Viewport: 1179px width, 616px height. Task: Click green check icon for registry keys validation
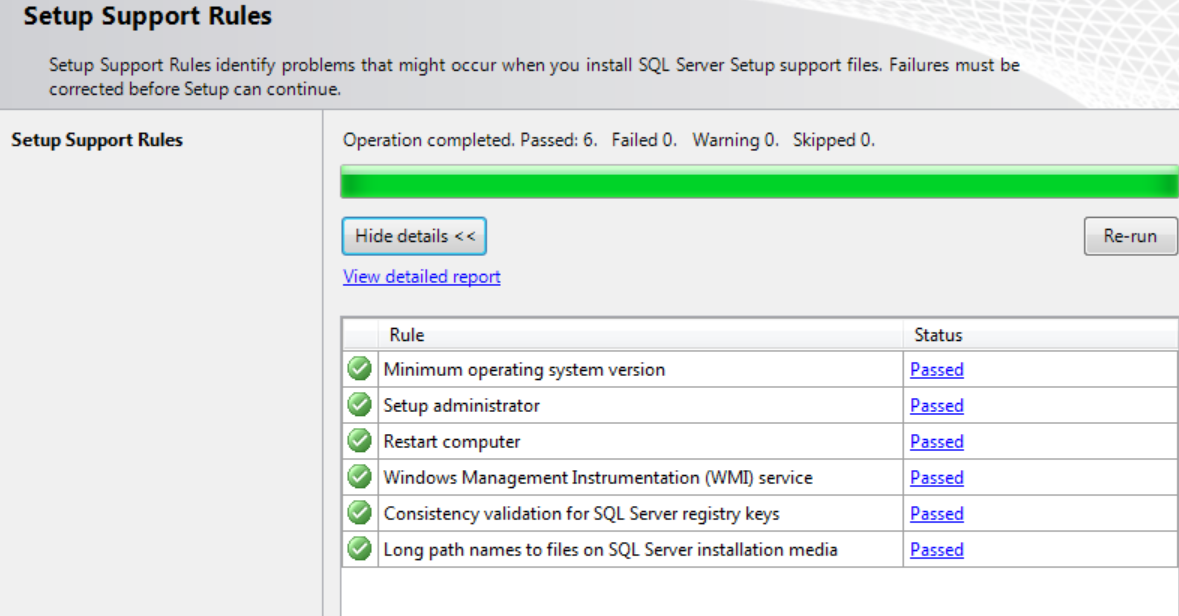coord(359,513)
